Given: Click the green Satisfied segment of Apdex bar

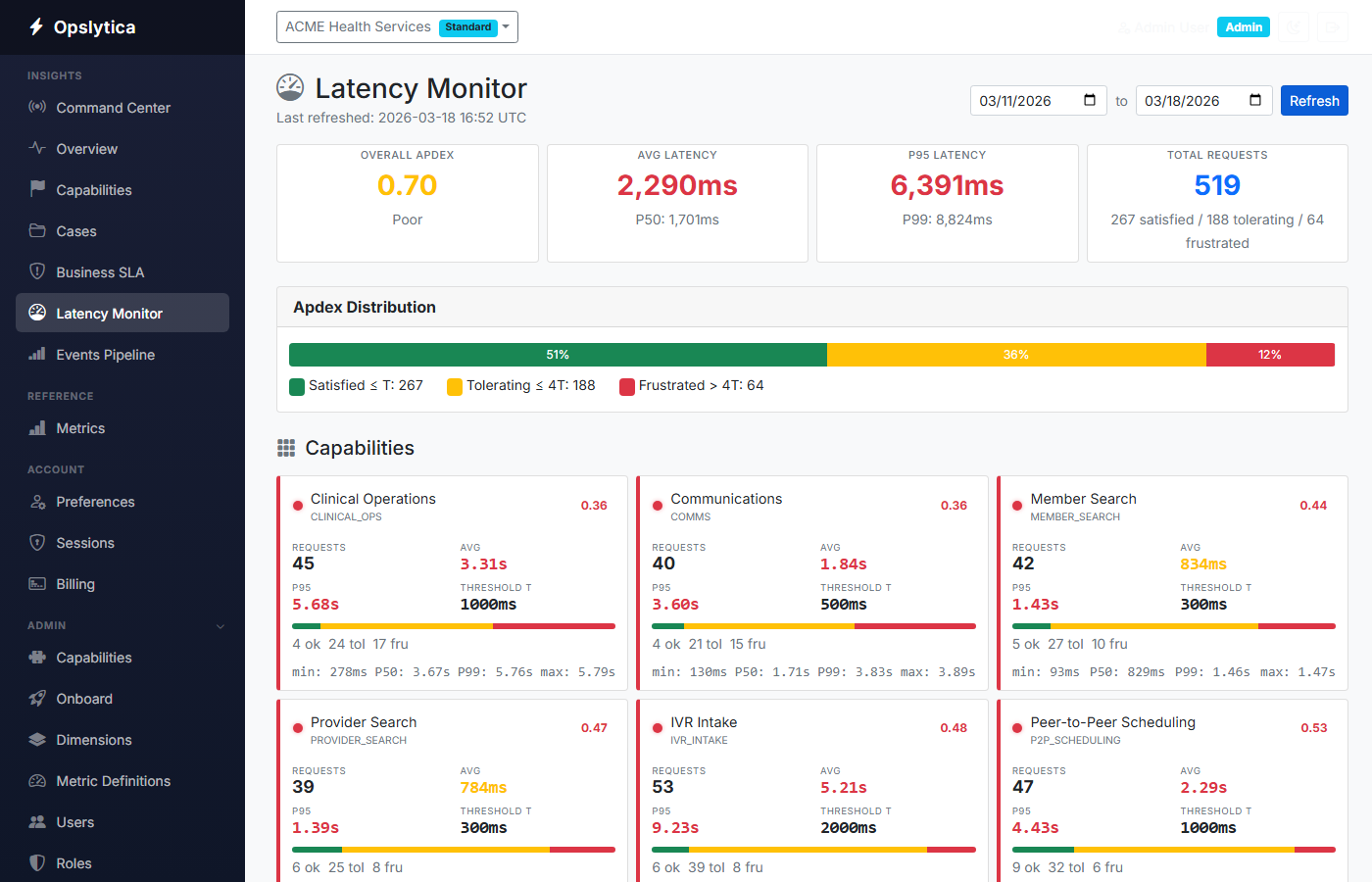Looking at the screenshot, I should 557,355.
